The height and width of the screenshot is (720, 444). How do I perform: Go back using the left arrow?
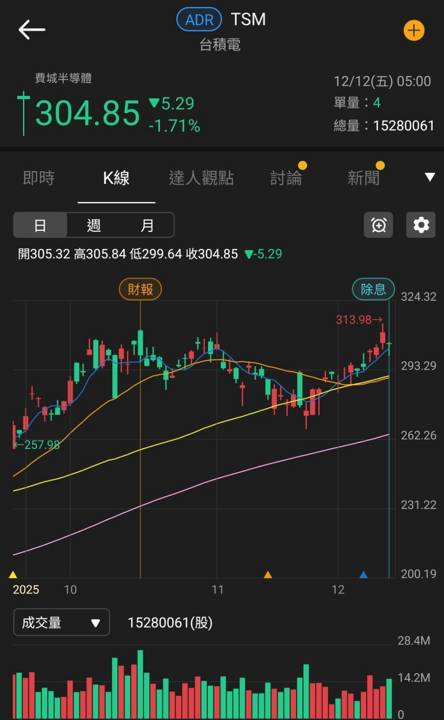point(32,30)
